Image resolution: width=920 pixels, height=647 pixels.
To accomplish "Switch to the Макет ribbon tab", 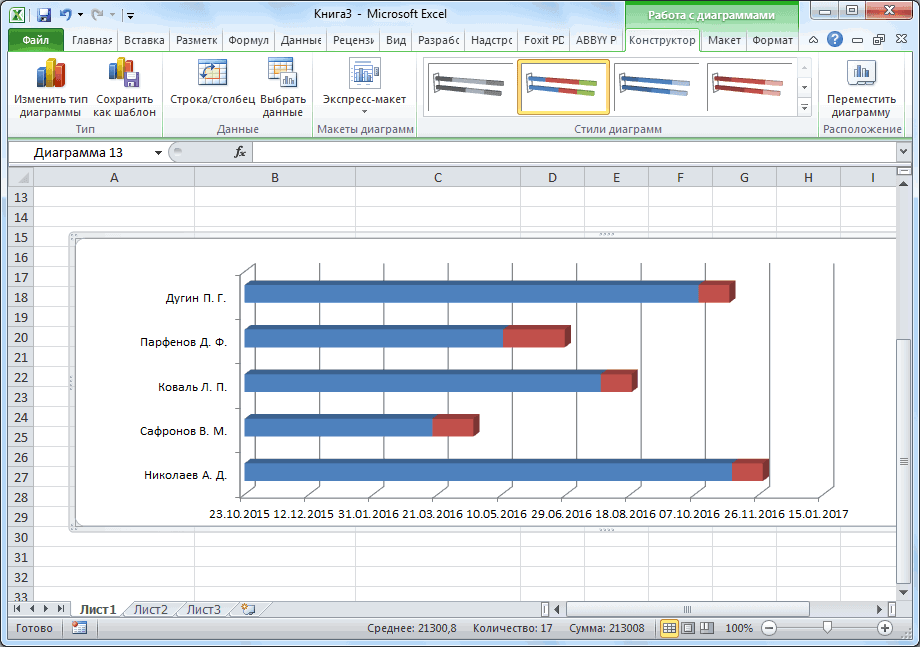I will coord(724,40).
